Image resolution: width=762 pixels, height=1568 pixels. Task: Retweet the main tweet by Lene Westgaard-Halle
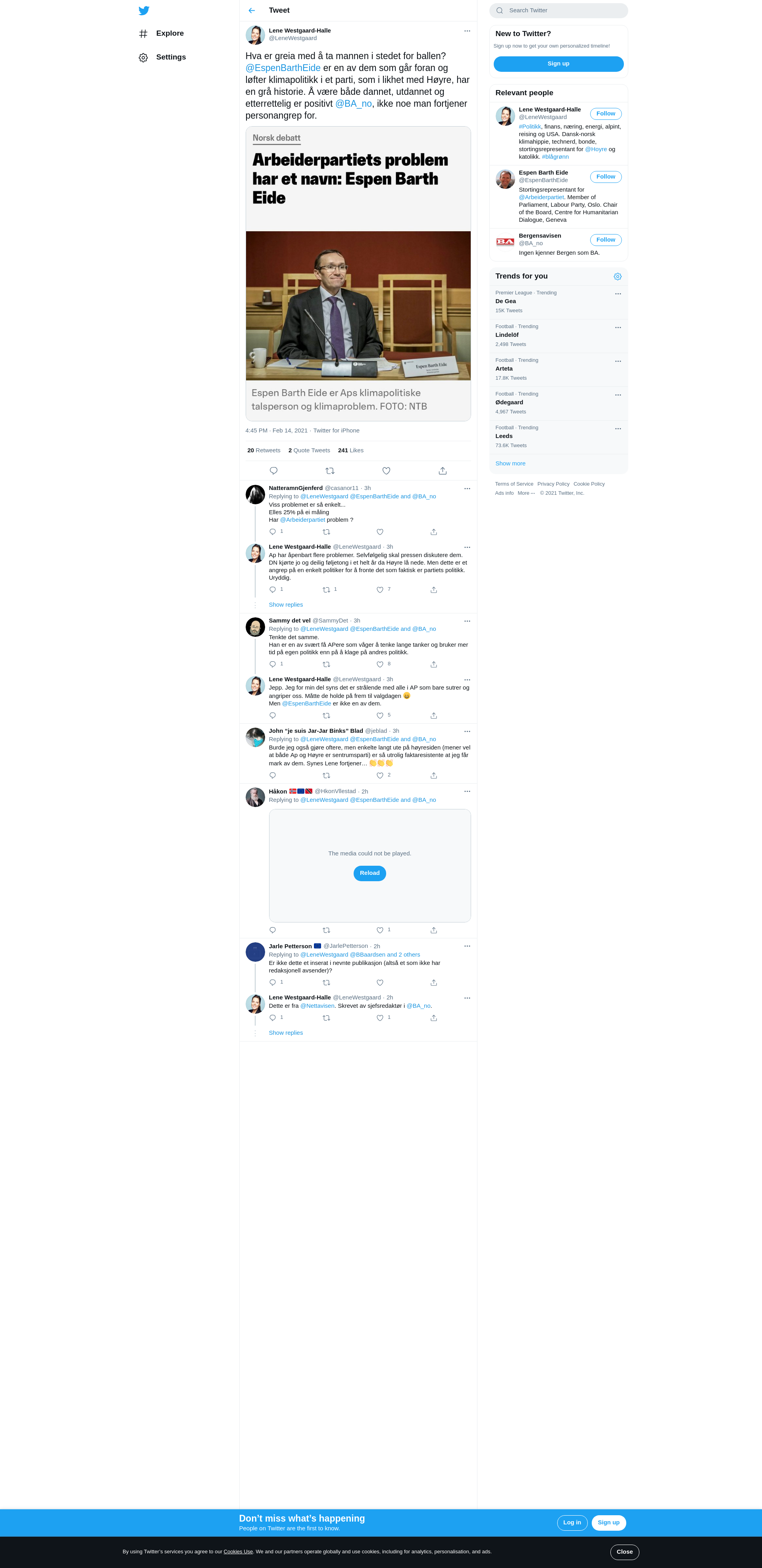pyautogui.click(x=329, y=471)
